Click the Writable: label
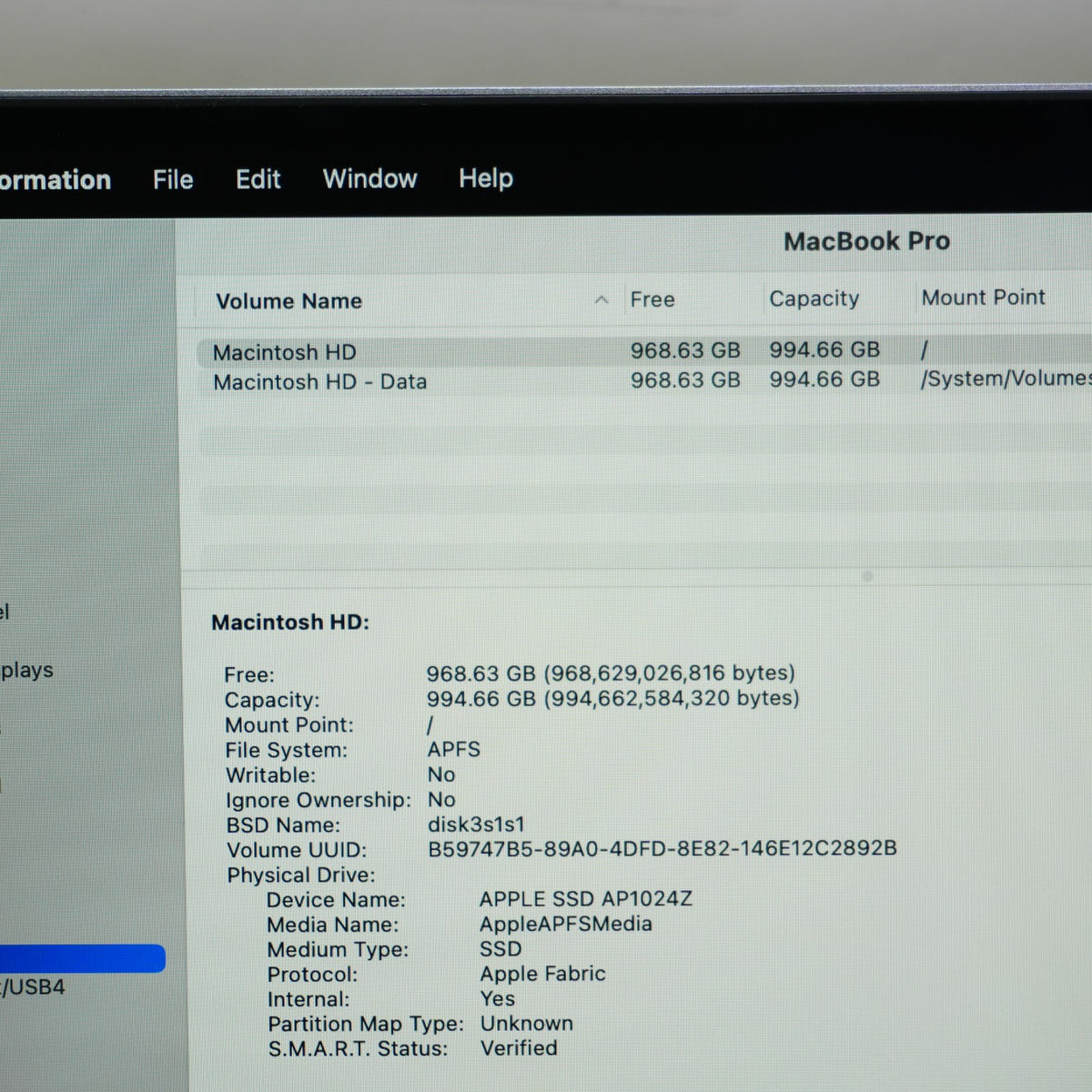Viewport: 1092px width, 1092px height. (x=270, y=775)
